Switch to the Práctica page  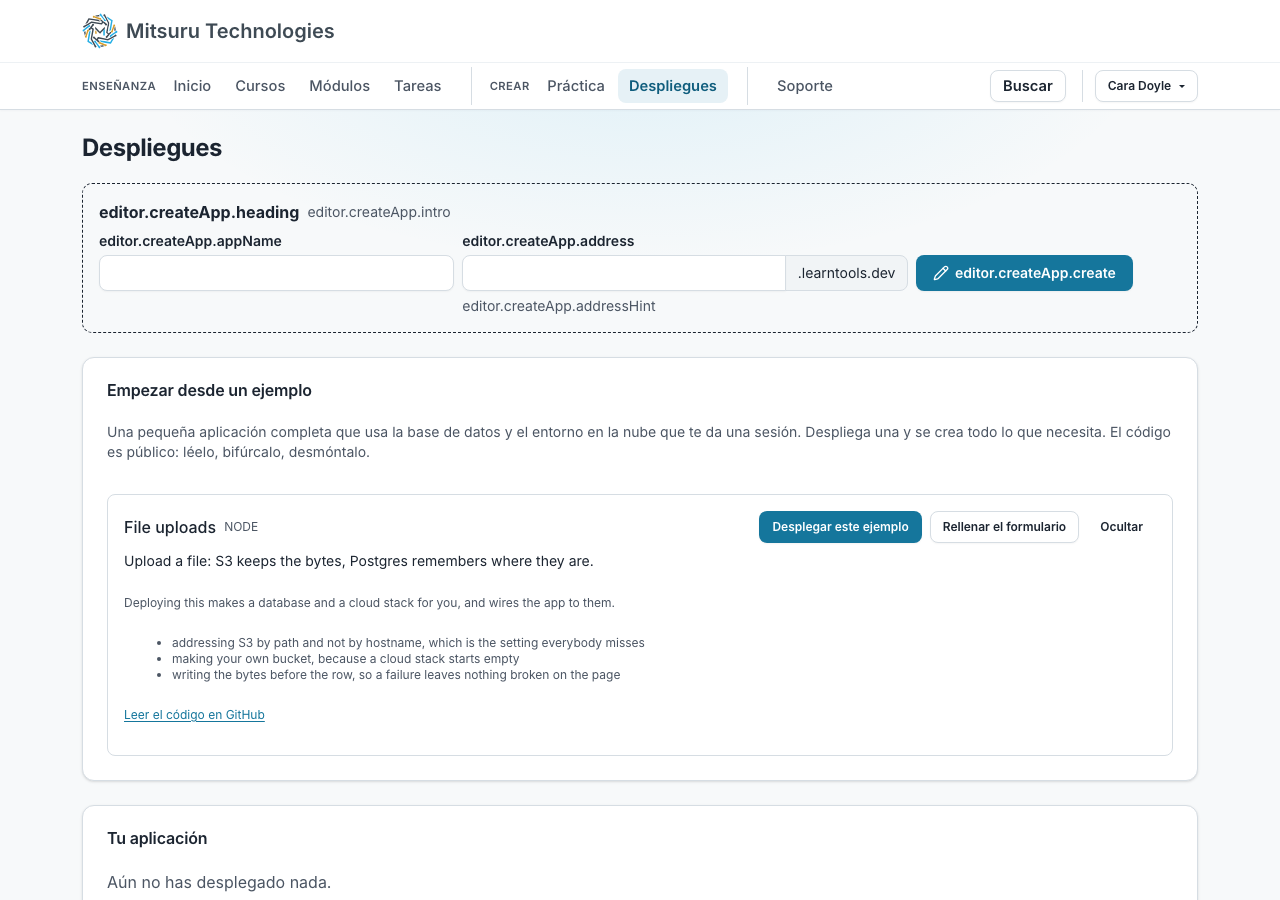click(576, 86)
